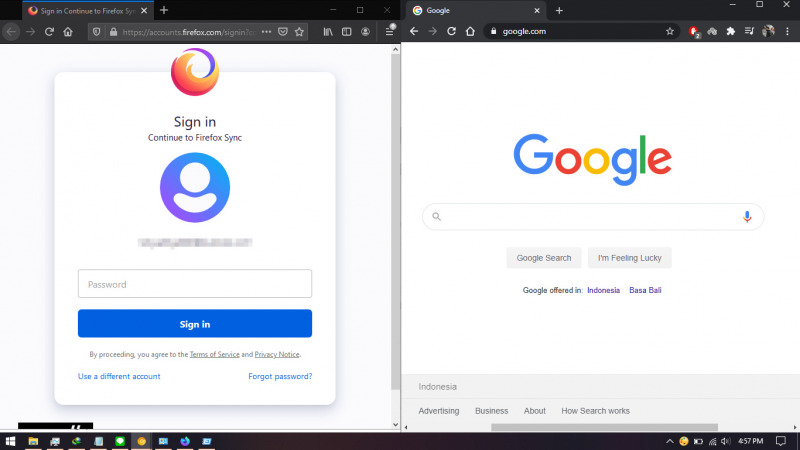
Task: Click the Google Search button
Action: click(544, 258)
